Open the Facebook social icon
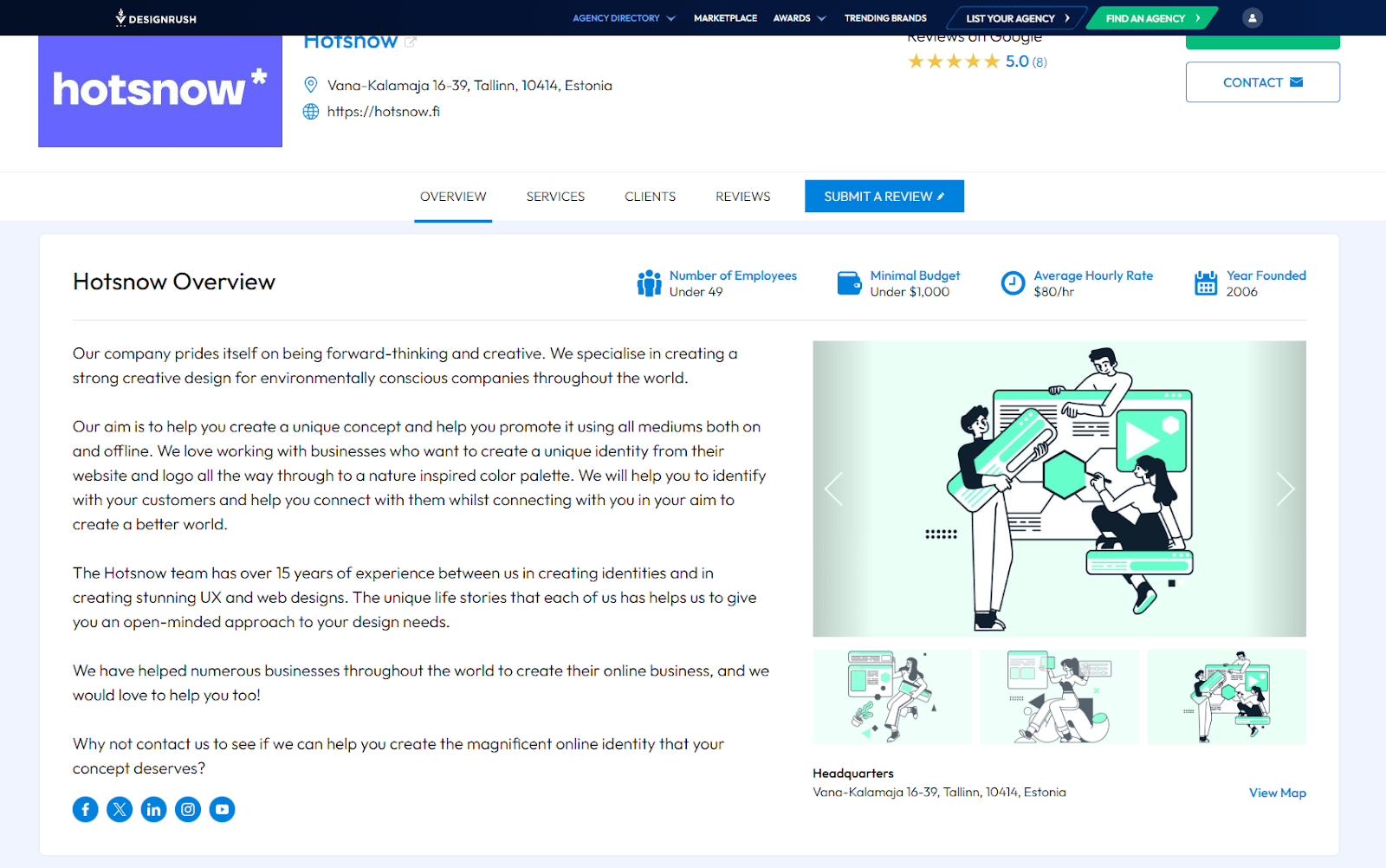Image resolution: width=1386 pixels, height=868 pixels. (x=85, y=809)
